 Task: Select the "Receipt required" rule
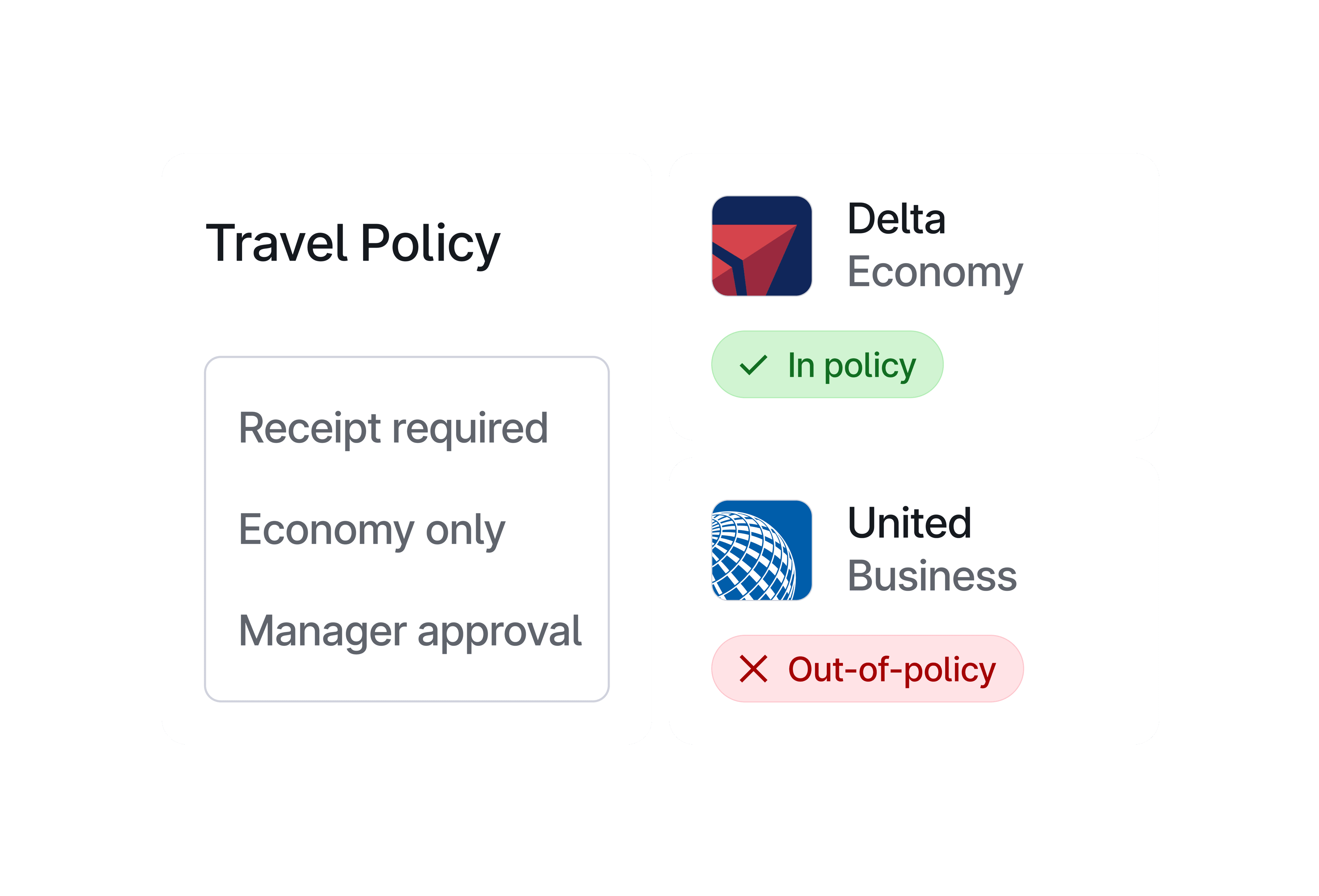pos(393,427)
